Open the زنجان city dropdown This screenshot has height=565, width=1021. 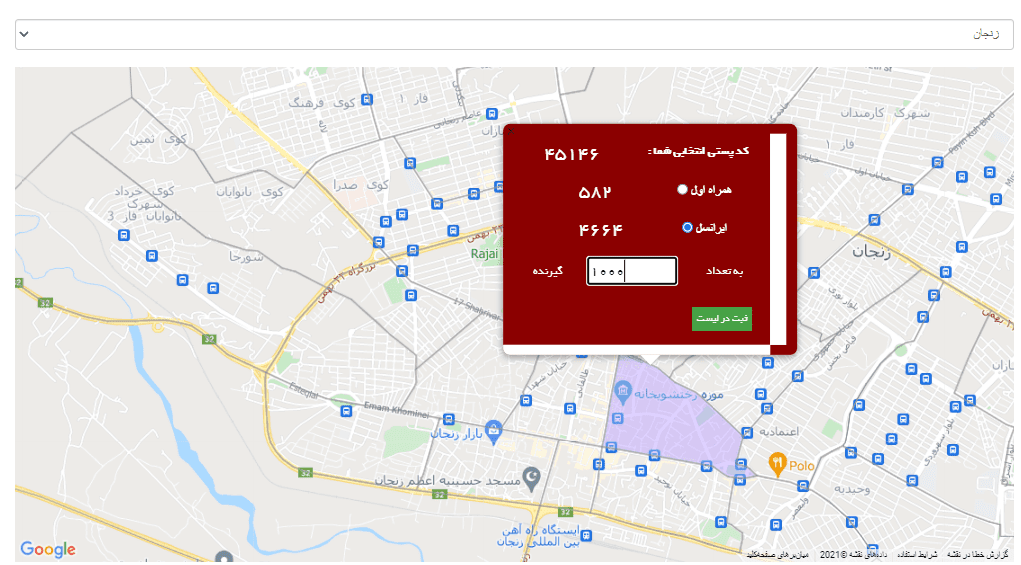pos(514,34)
